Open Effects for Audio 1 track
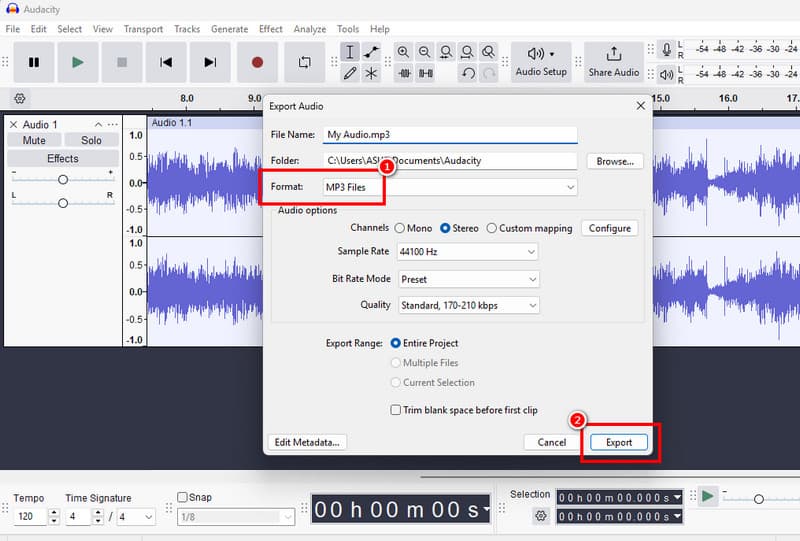800x541 pixels. (63, 159)
